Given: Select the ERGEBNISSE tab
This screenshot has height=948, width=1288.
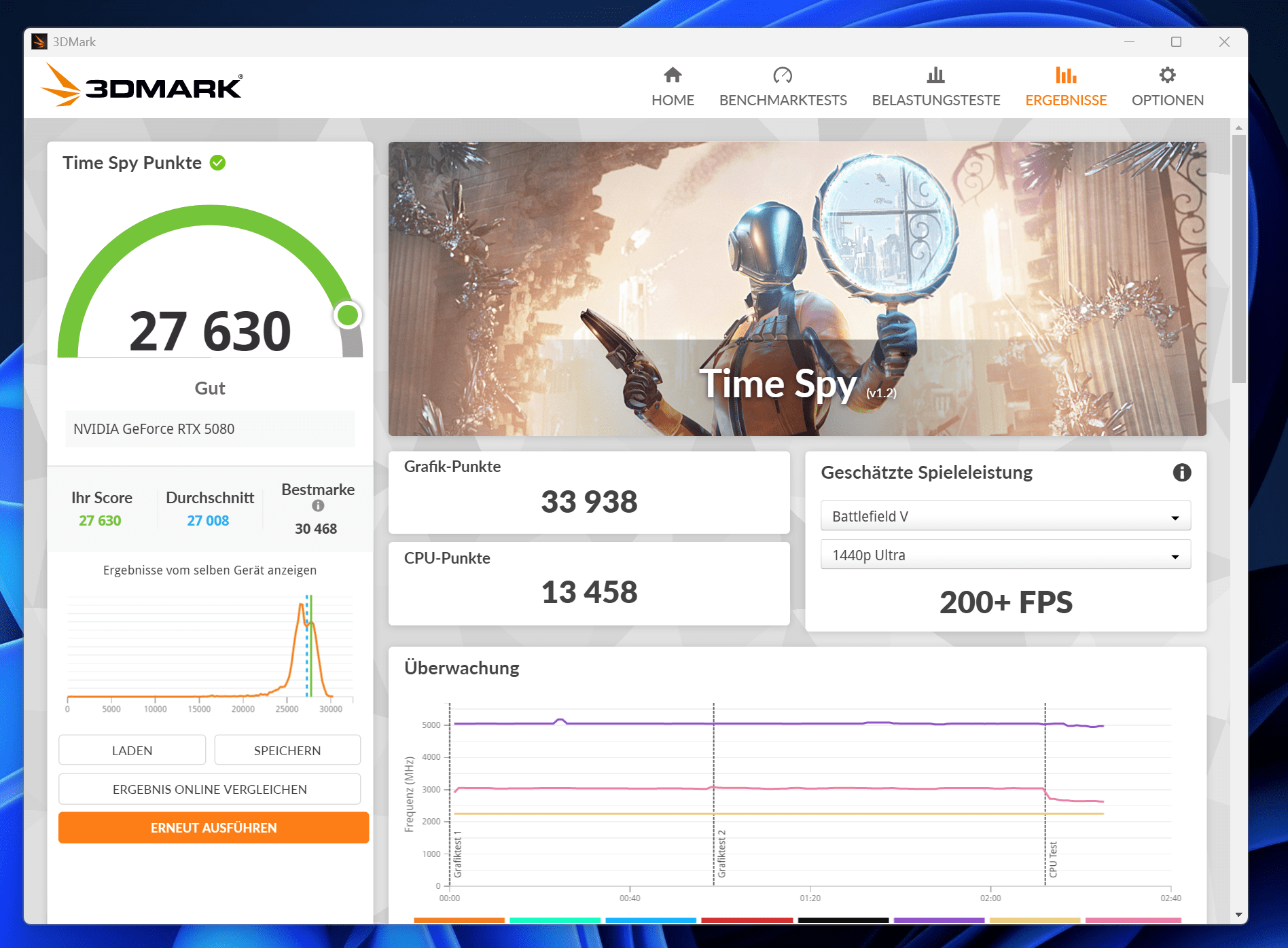Looking at the screenshot, I should tap(1066, 88).
